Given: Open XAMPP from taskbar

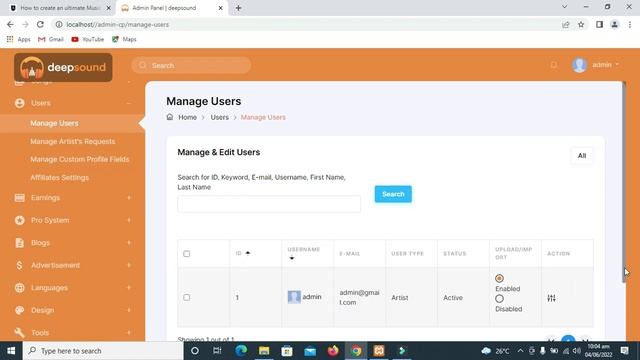Looking at the screenshot, I should pos(379,351).
